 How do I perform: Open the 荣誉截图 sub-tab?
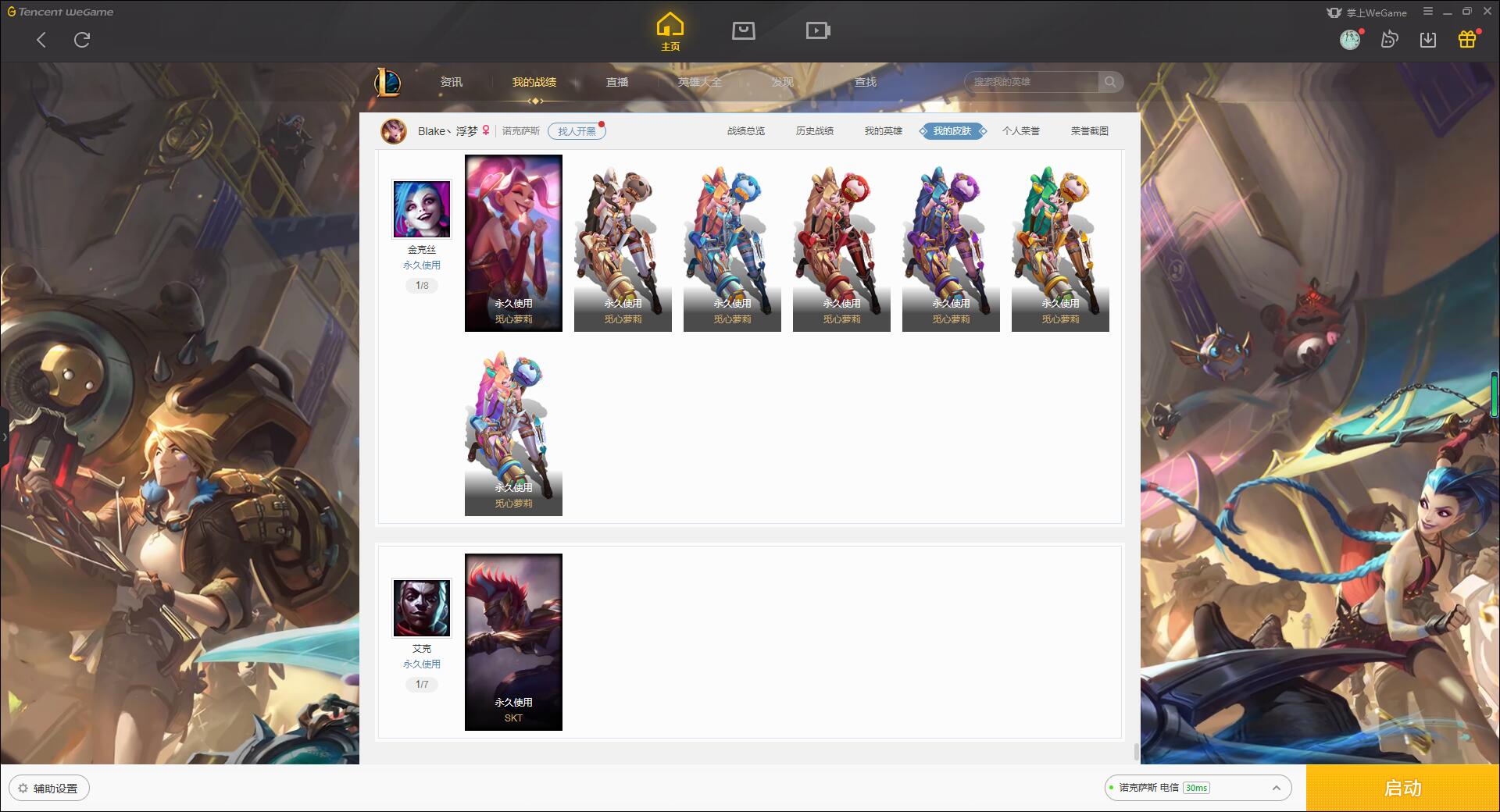(1090, 131)
